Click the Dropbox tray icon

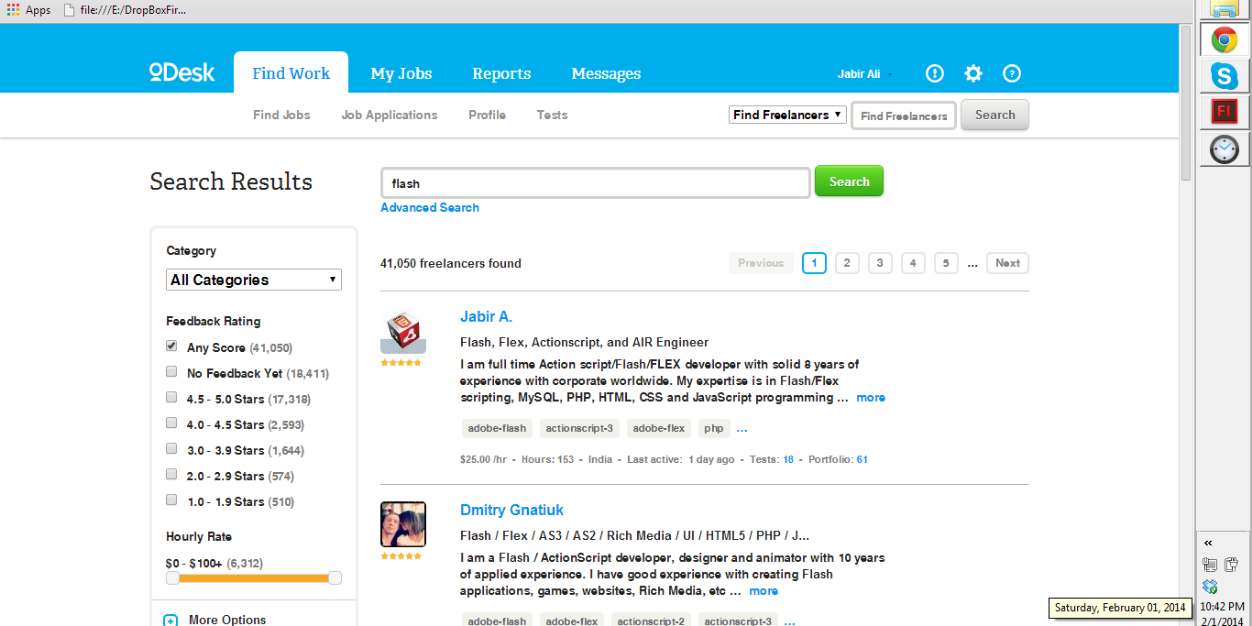coord(1210,586)
